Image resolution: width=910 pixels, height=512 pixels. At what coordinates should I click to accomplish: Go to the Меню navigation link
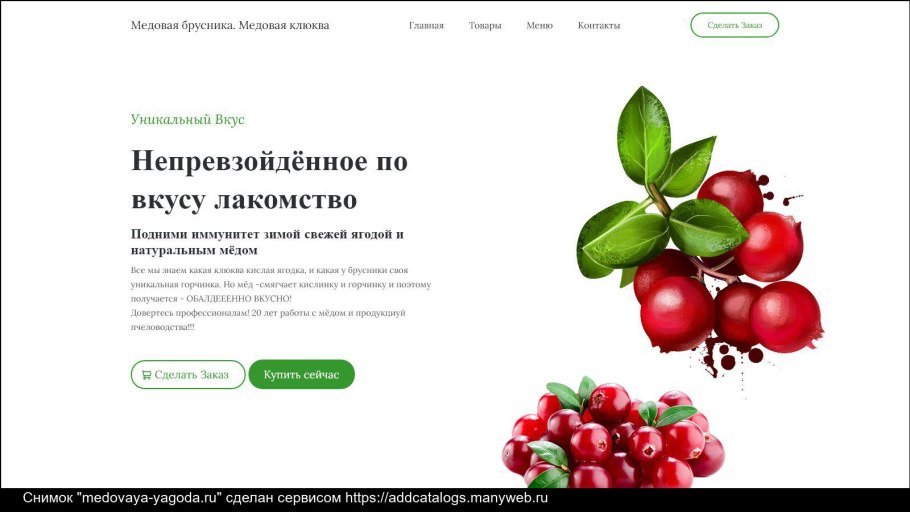539,26
